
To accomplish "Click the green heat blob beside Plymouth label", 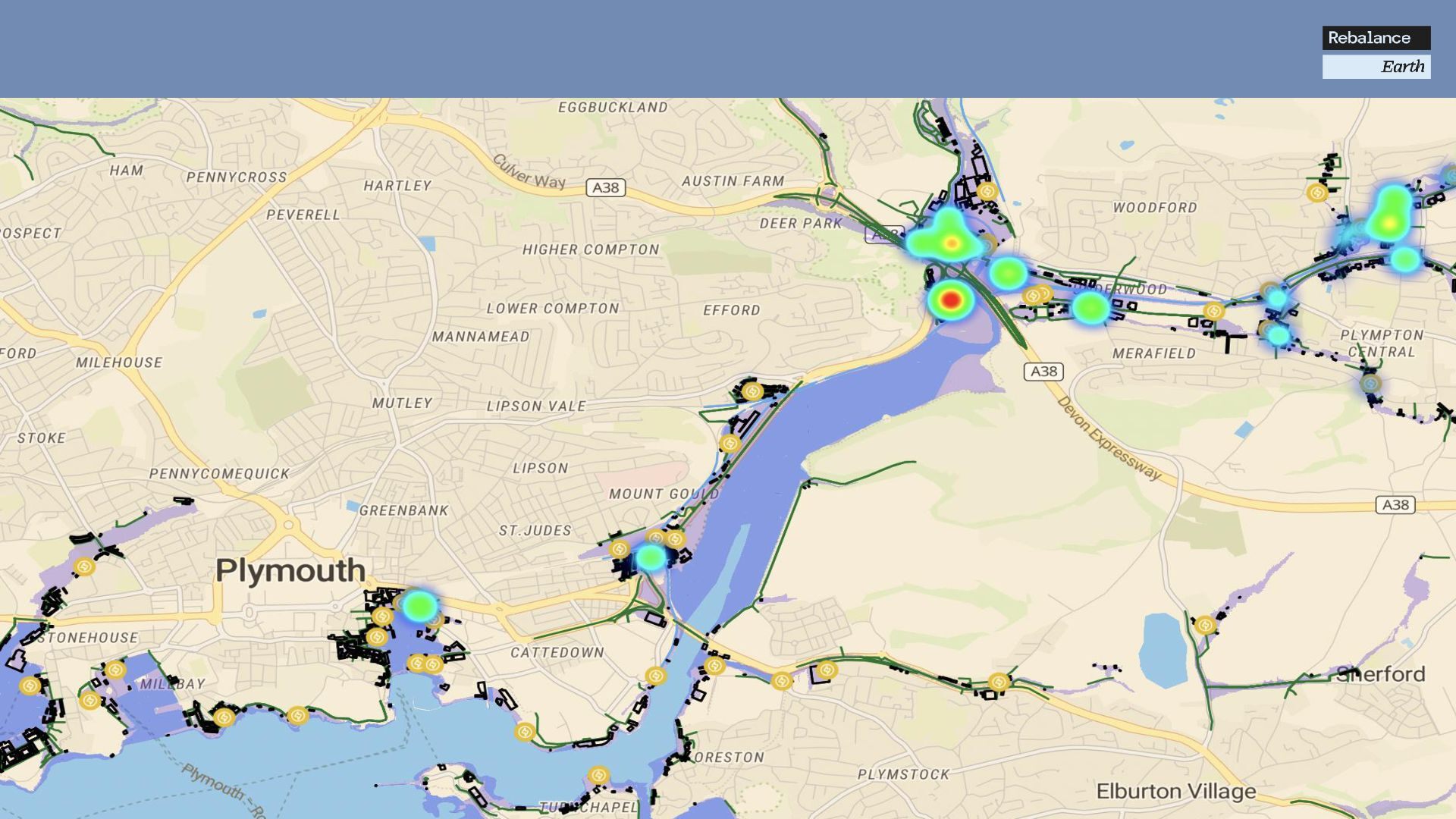I will point(419,605).
